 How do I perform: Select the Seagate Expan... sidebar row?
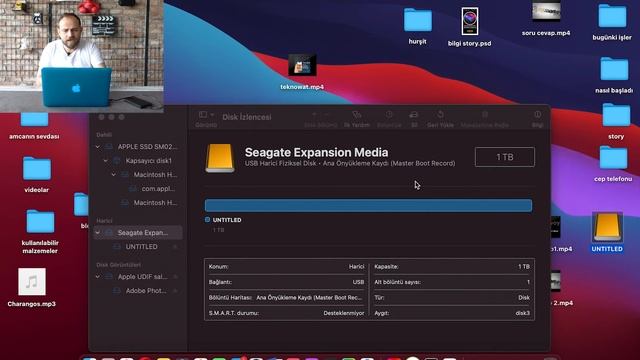click(x=138, y=233)
